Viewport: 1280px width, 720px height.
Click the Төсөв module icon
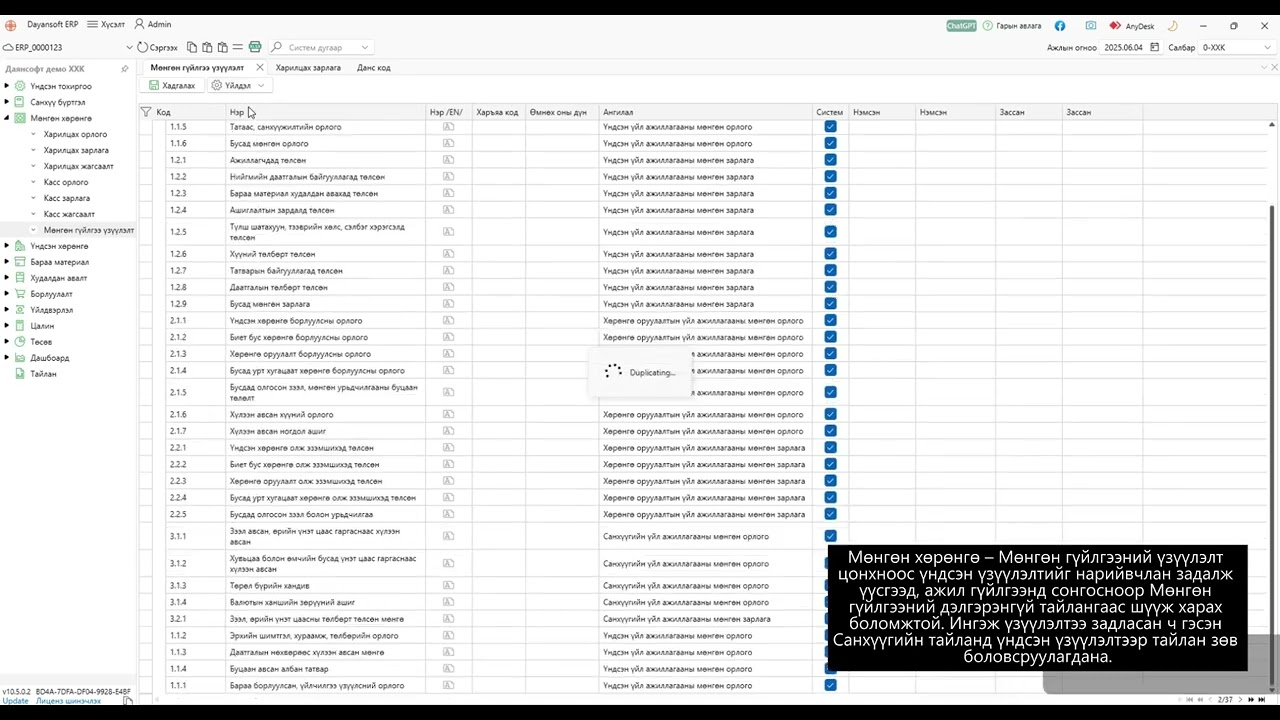tap(20, 342)
